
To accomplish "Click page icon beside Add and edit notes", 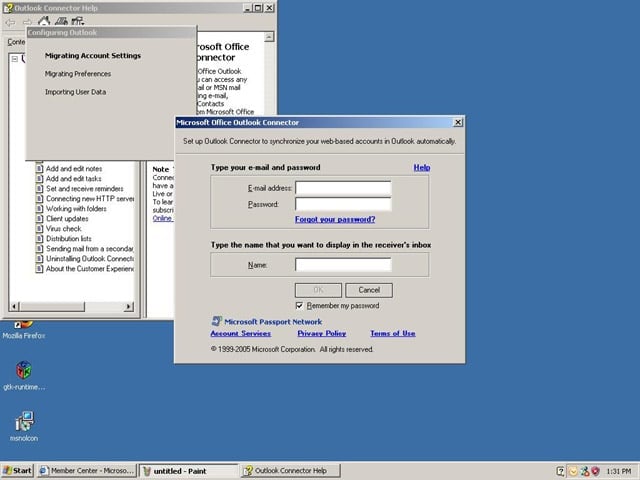I will 39,169.
